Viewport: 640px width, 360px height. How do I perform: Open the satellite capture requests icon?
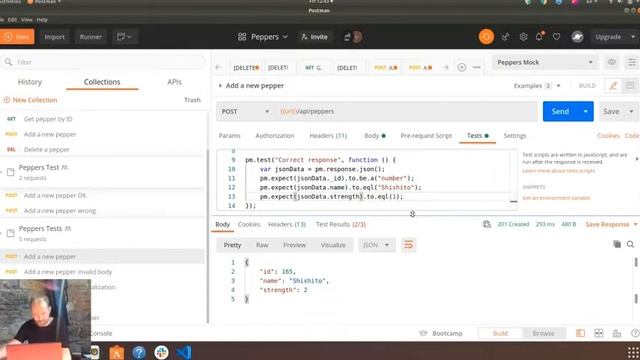click(505, 37)
